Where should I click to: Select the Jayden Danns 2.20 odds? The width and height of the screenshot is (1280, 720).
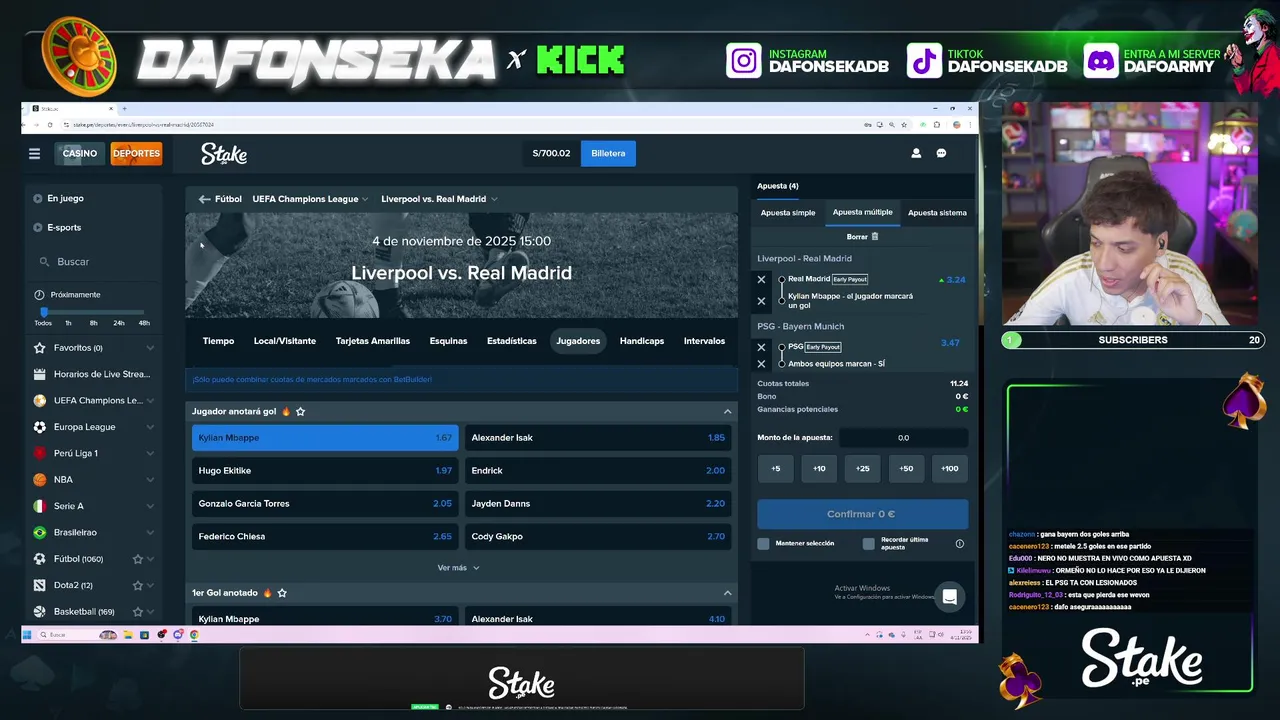(x=598, y=504)
